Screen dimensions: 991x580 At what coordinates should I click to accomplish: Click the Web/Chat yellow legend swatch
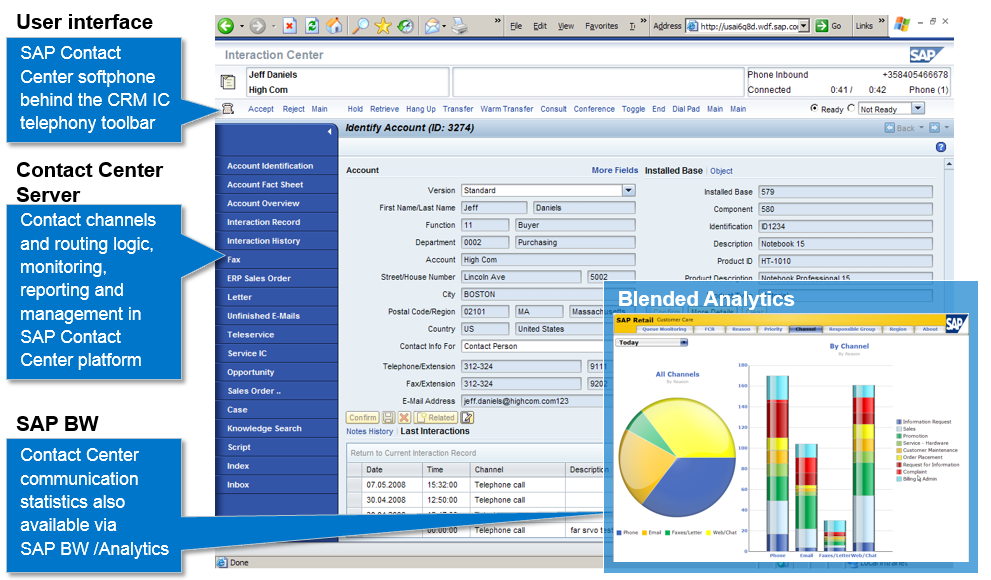tap(708, 533)
